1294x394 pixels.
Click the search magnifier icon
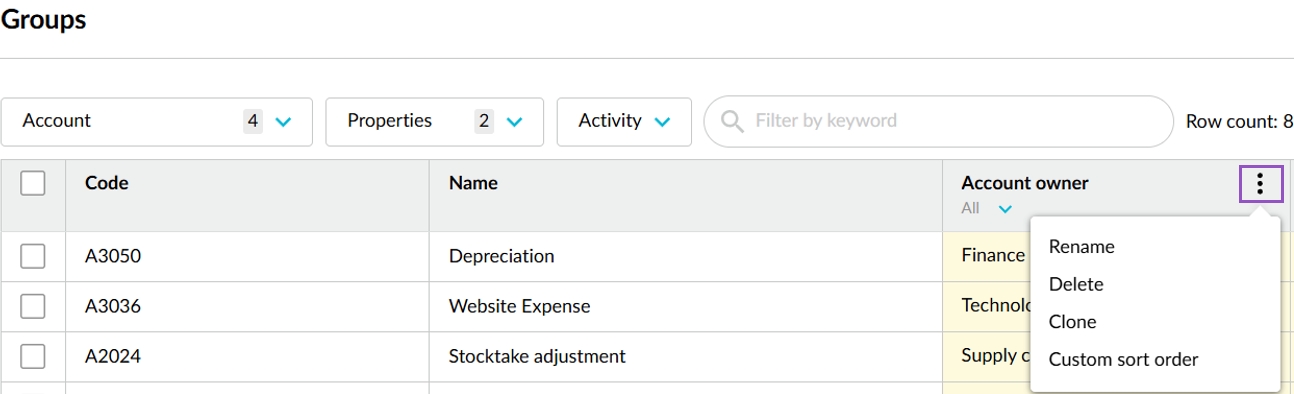pos(732,121)
